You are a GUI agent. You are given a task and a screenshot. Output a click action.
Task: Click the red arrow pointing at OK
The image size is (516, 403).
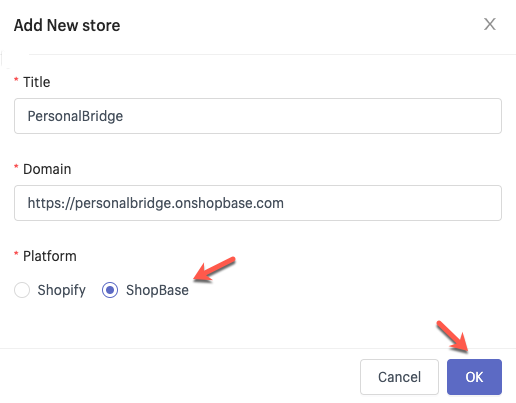[x=453, y=337]
